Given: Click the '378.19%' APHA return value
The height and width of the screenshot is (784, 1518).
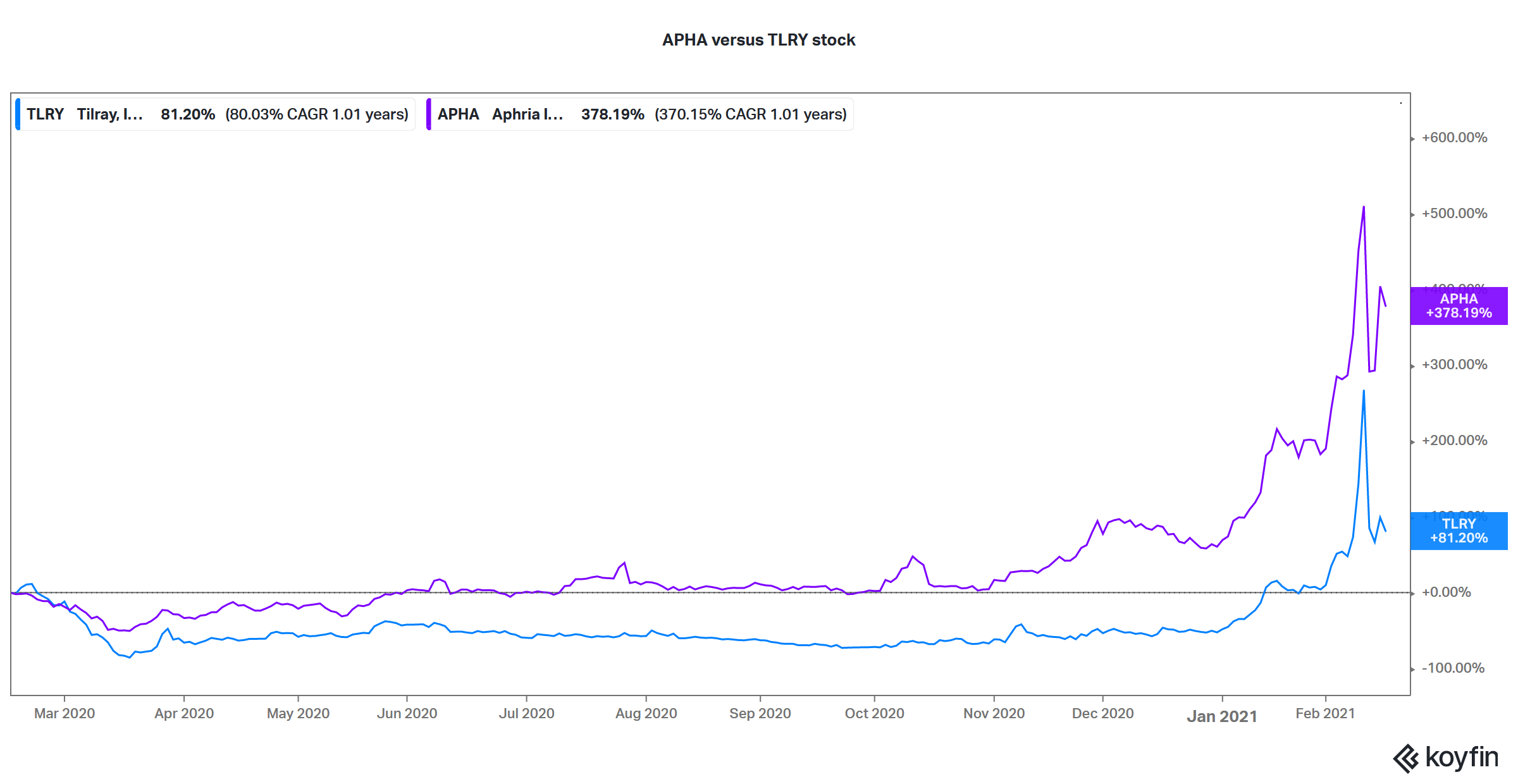Looking at the screenshot, I should tap(613, 114).
